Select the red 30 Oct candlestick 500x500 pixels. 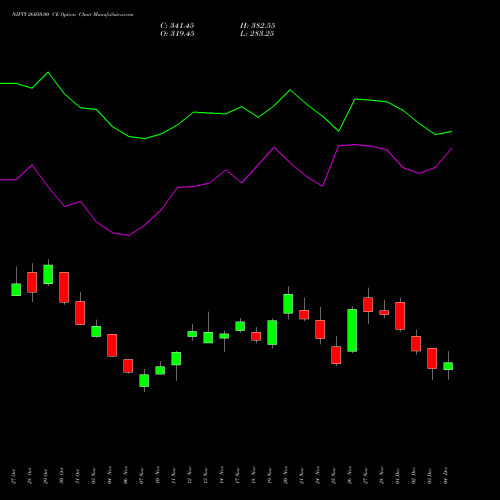(x=64, y=287)
